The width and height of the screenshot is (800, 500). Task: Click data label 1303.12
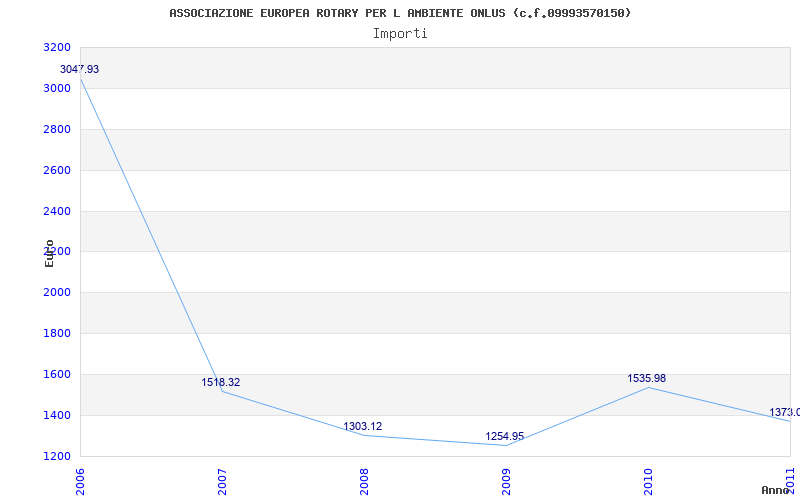click(x=362, y=427)
